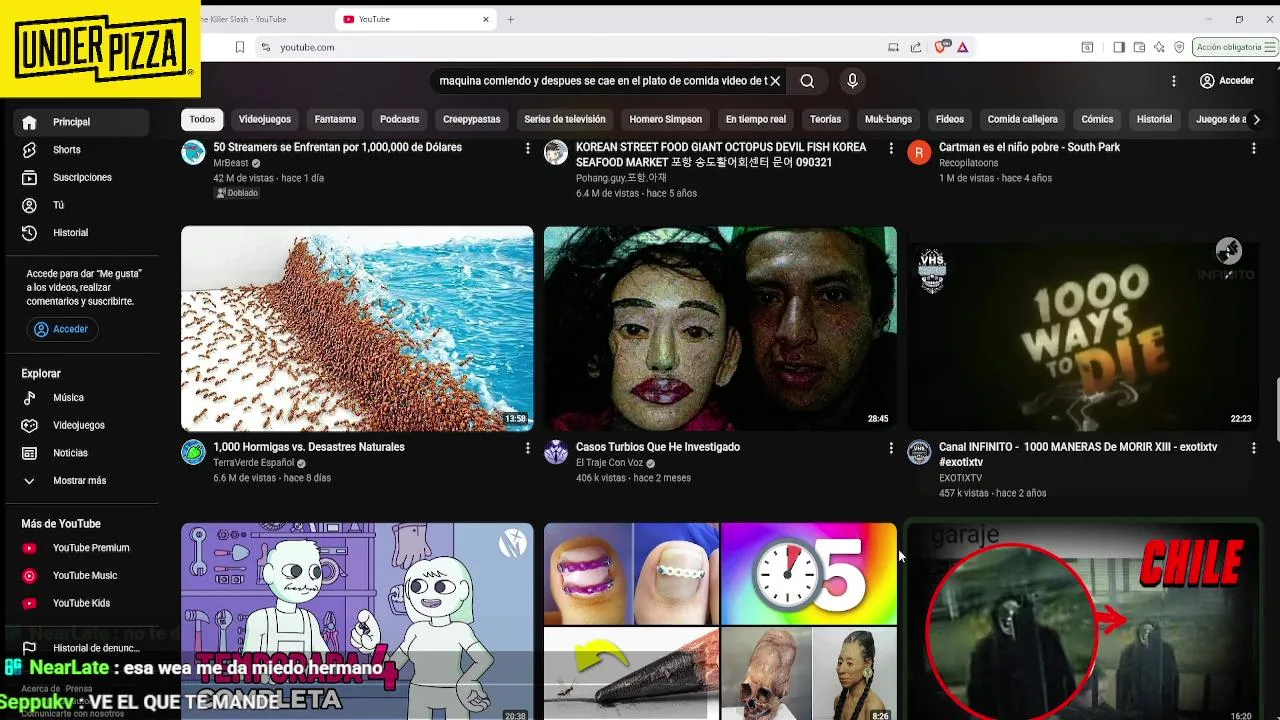The width and height of the screenshot is (1280, 720).
Task: Open options for Casos Turbios video
Action: 891,449
